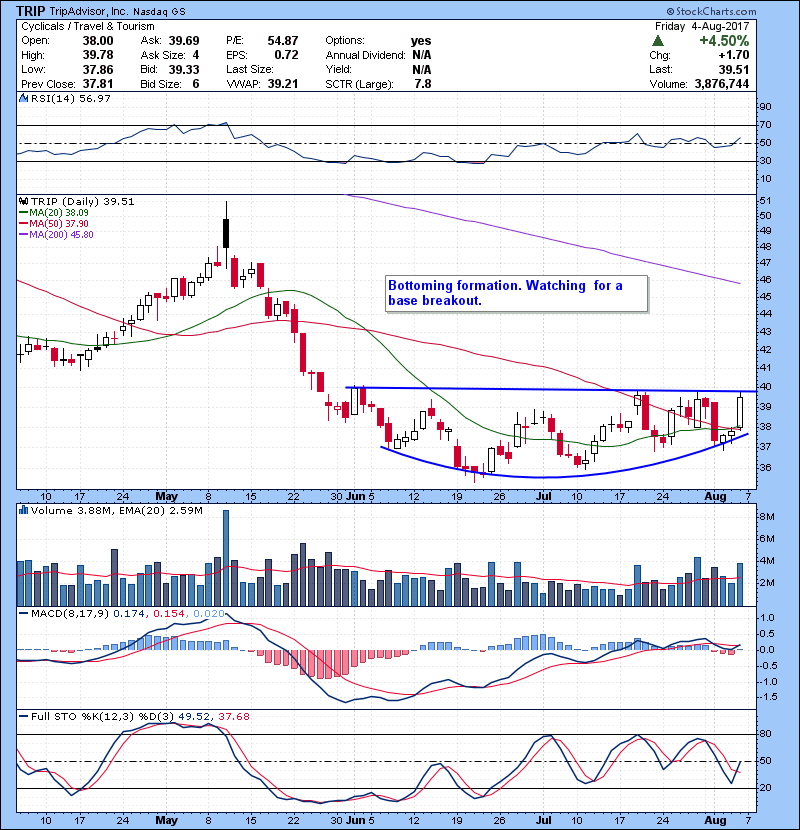The height and width of the screenshot is (830, 800).
Task: Click the 'TripAdvisor, Inc.' company name
Action: click(88, 11)
